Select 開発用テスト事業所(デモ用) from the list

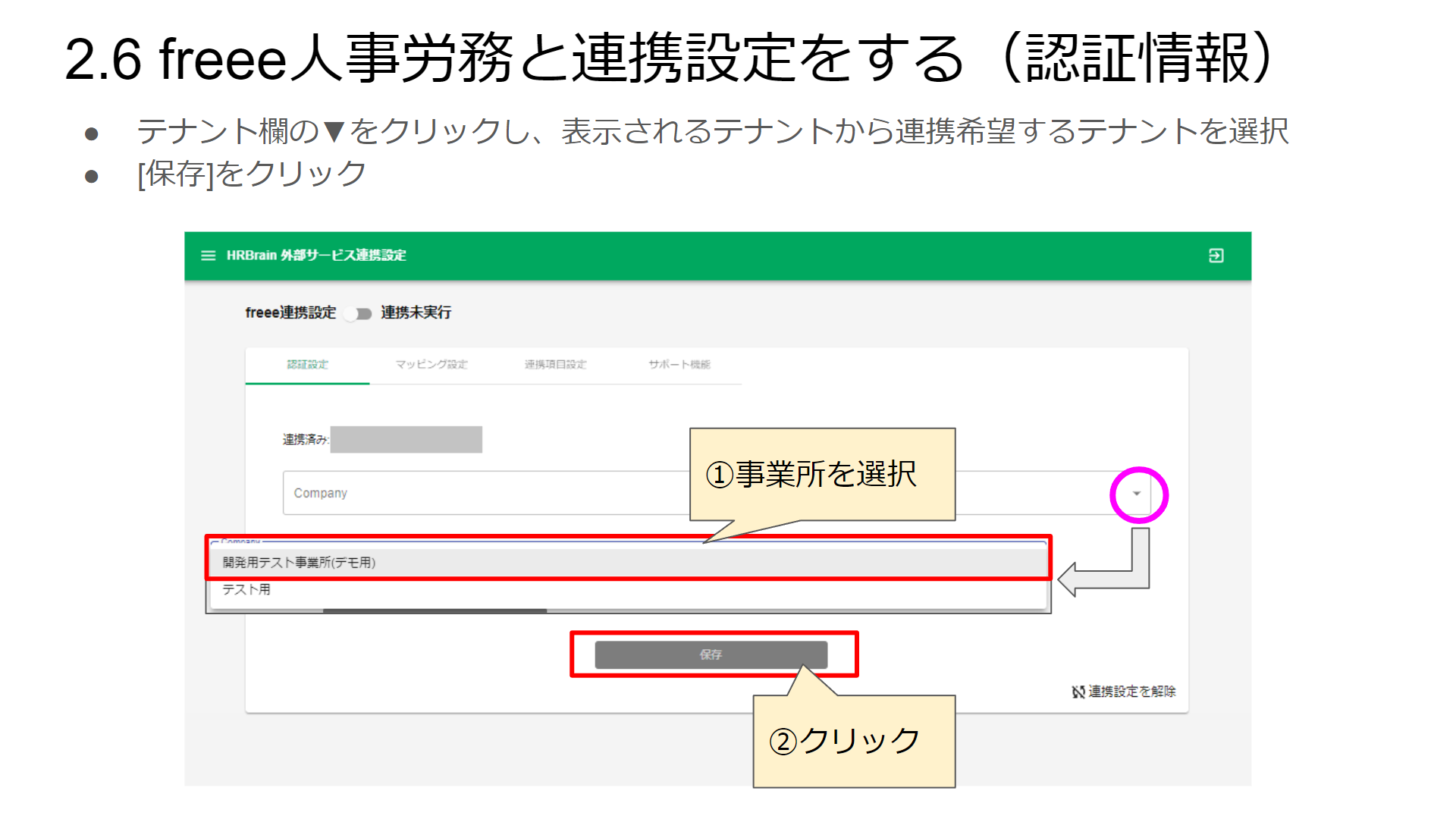point(628,562)
